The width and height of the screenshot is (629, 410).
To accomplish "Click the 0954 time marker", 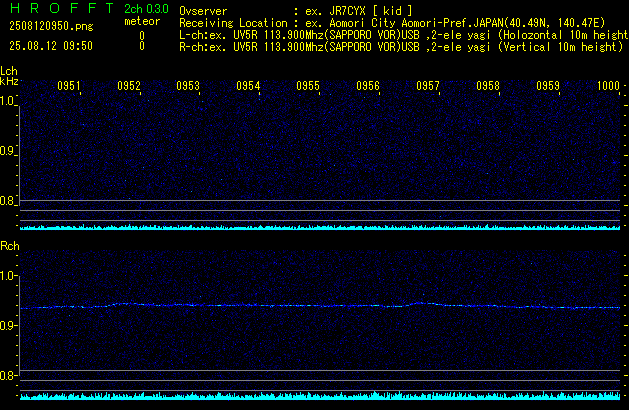I will point(248,86).
